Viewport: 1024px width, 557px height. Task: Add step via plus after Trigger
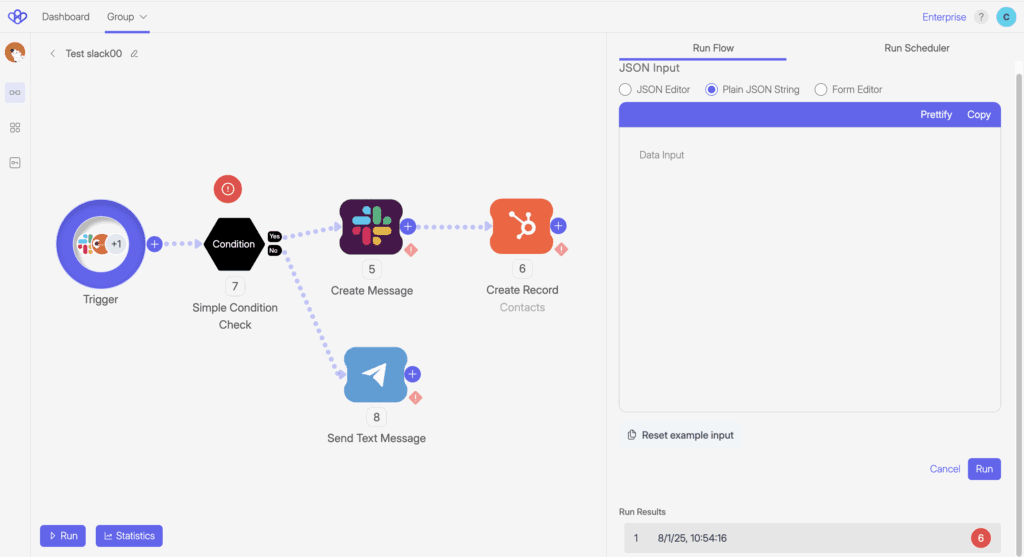[x=154, y=244]
